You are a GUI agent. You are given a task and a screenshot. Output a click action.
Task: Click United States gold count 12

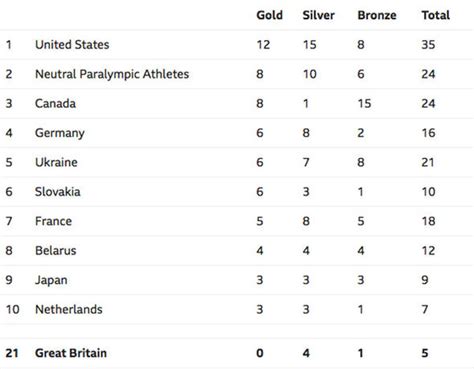[263, 45]
